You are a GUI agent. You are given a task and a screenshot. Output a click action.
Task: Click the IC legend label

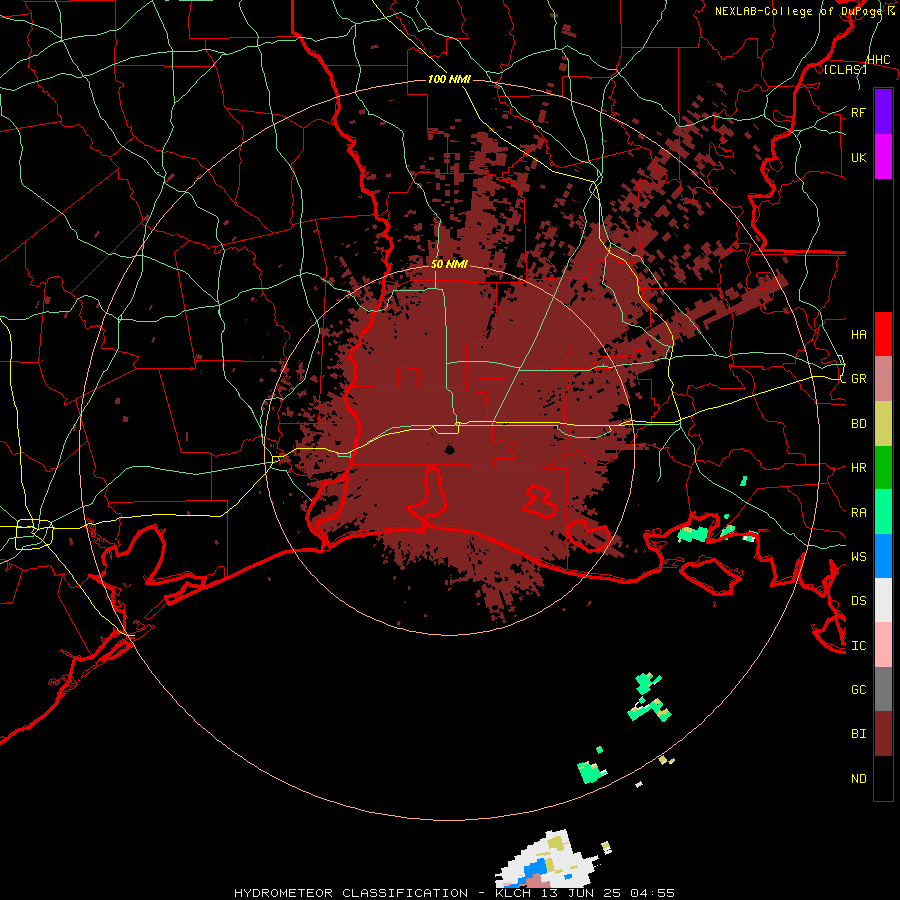coord(858,645)
